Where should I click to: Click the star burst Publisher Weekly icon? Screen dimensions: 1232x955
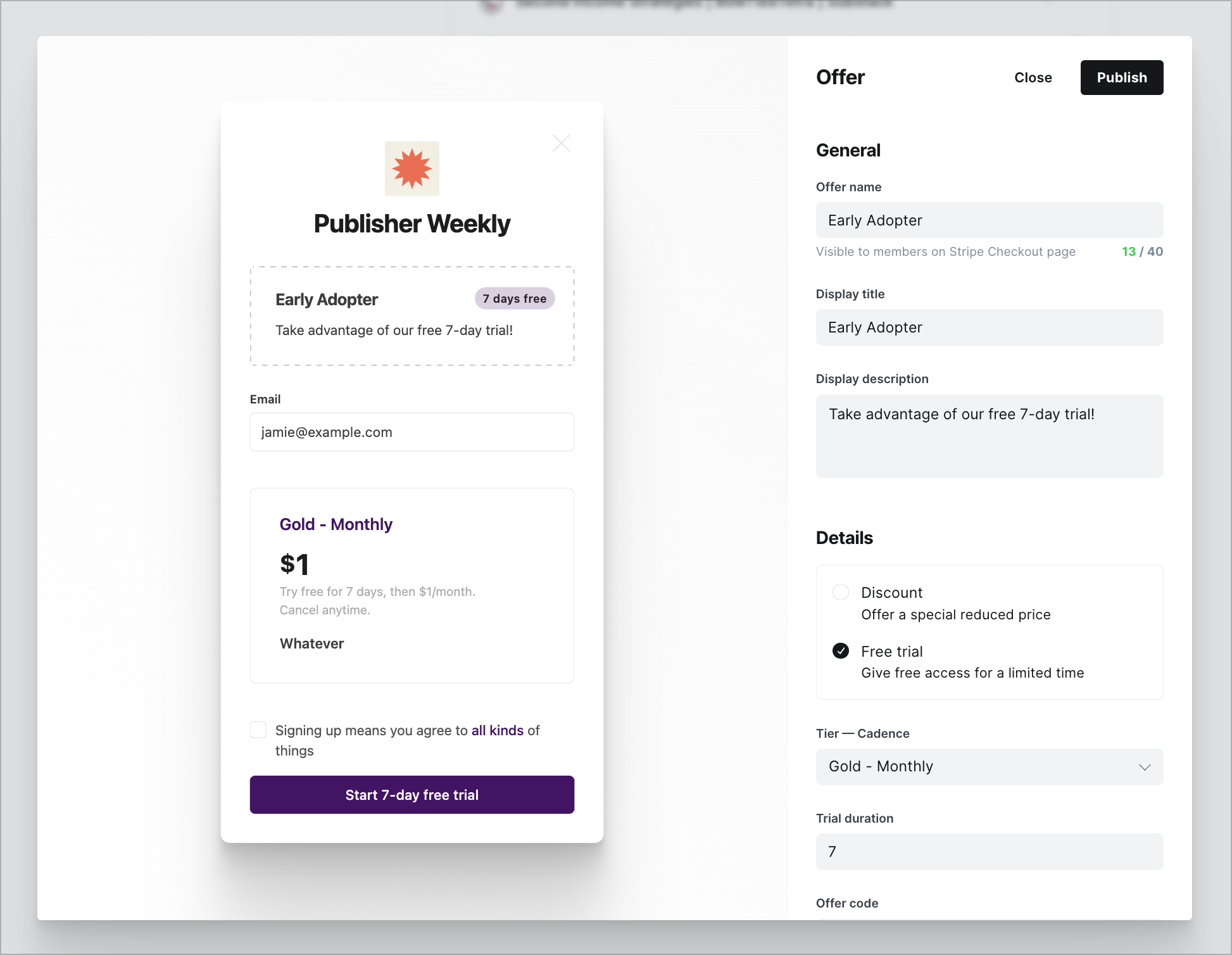(x=411, y=169)
